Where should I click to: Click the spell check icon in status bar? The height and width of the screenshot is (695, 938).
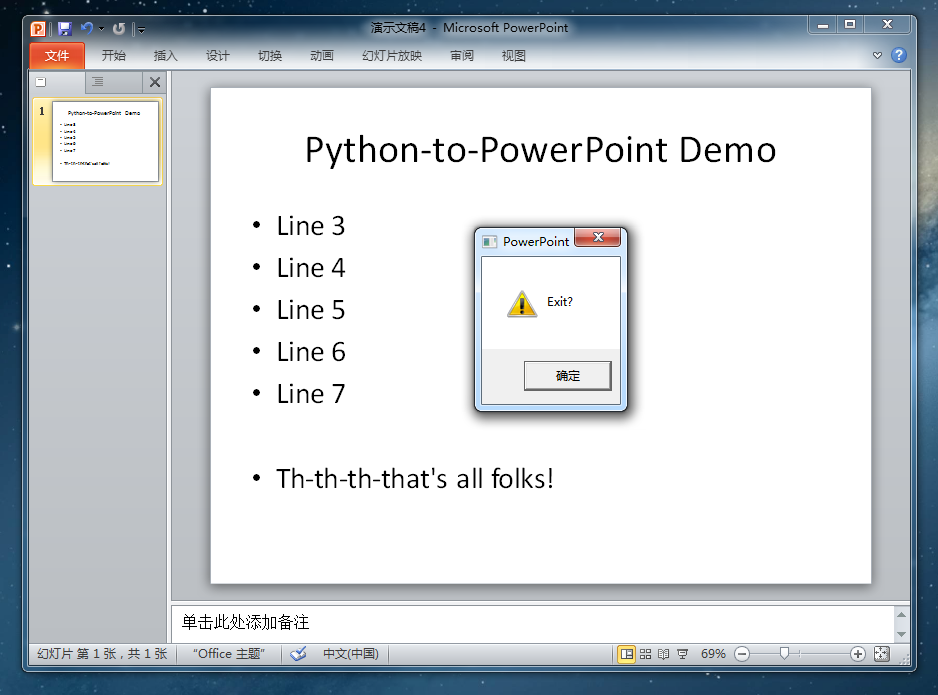(x=298, y=654)
